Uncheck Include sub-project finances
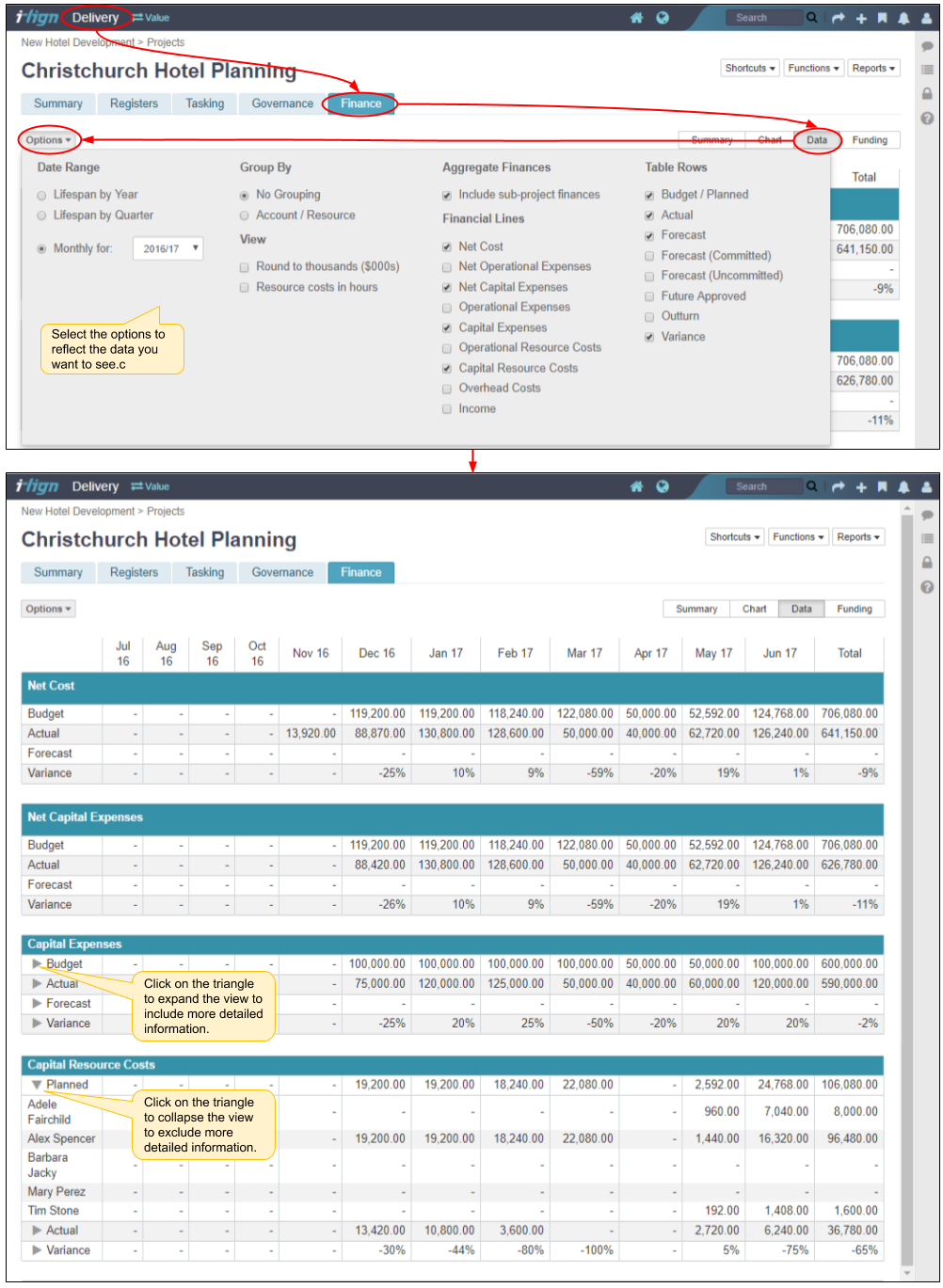943x1288 pixels. point(447,196)
